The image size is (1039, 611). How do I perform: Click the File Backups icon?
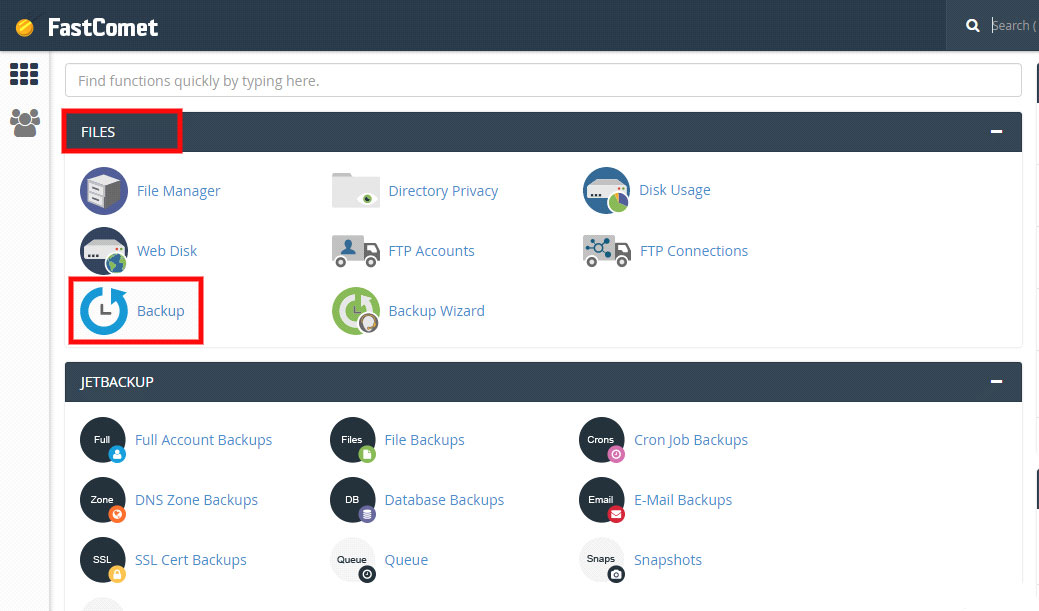[x=353, y=440]
